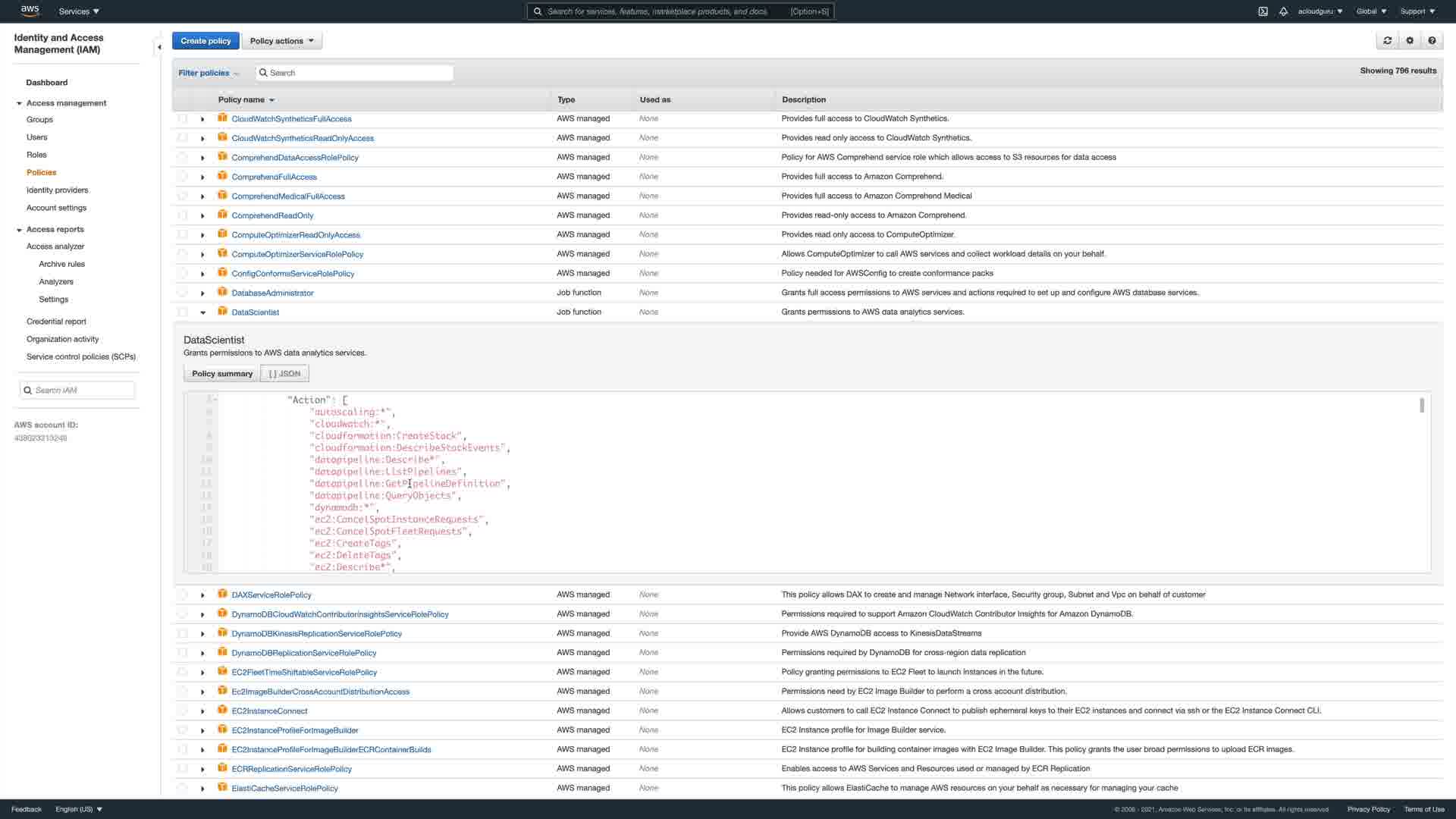Switch to the Policy summary tab
The width and height of the screenshot is (1456, 819).
tap(221, 374)
